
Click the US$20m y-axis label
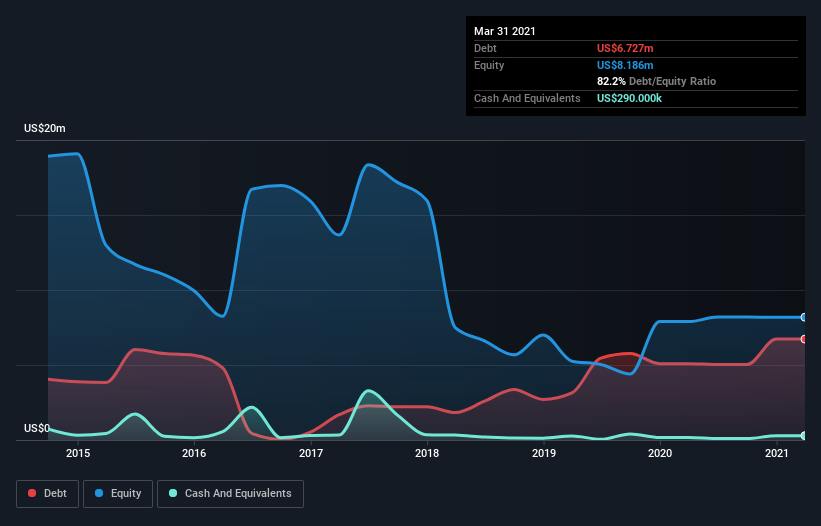[45, 128]
